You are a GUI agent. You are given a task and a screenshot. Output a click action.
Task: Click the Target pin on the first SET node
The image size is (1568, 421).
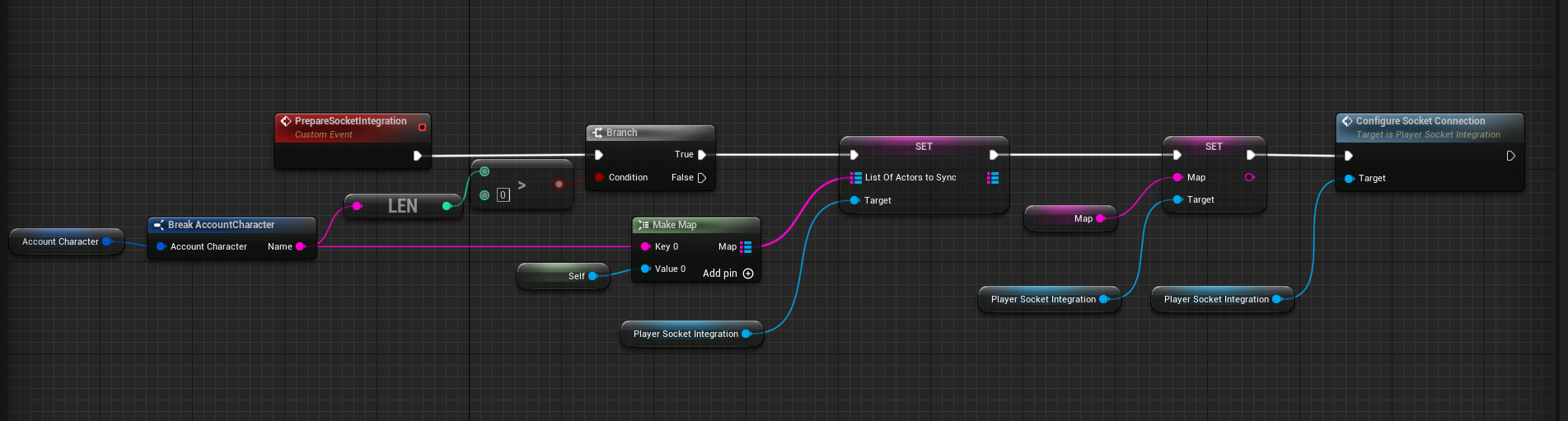point(855,200)
